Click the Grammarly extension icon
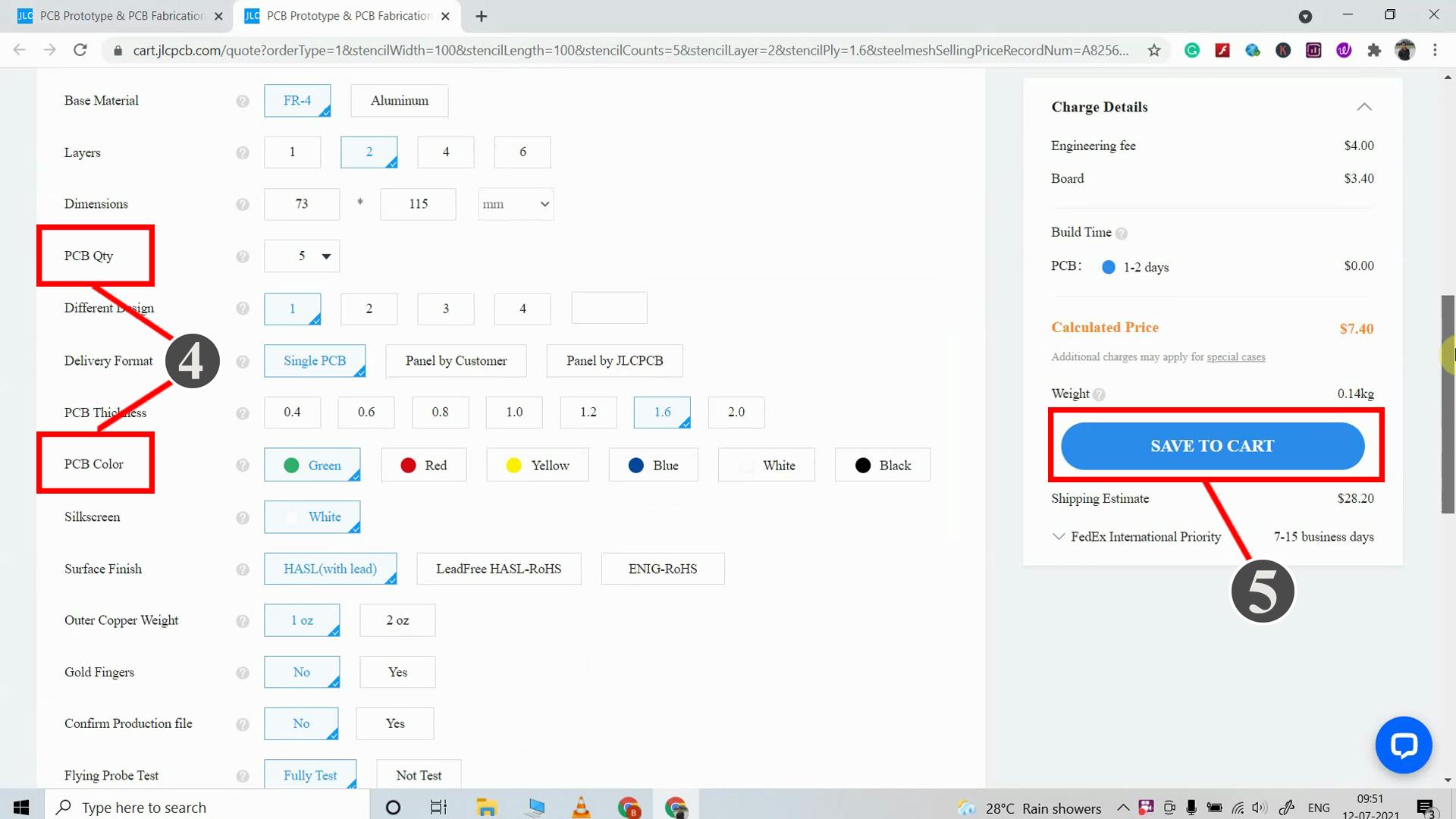The image size is (1456, 819). pos(1192,50)
